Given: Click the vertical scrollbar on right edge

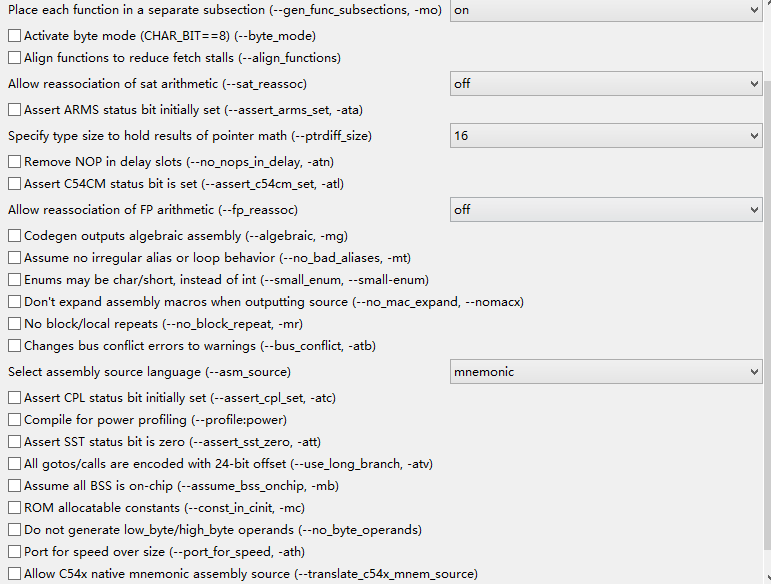Looking at the screenshot, I should pos(767,300).
